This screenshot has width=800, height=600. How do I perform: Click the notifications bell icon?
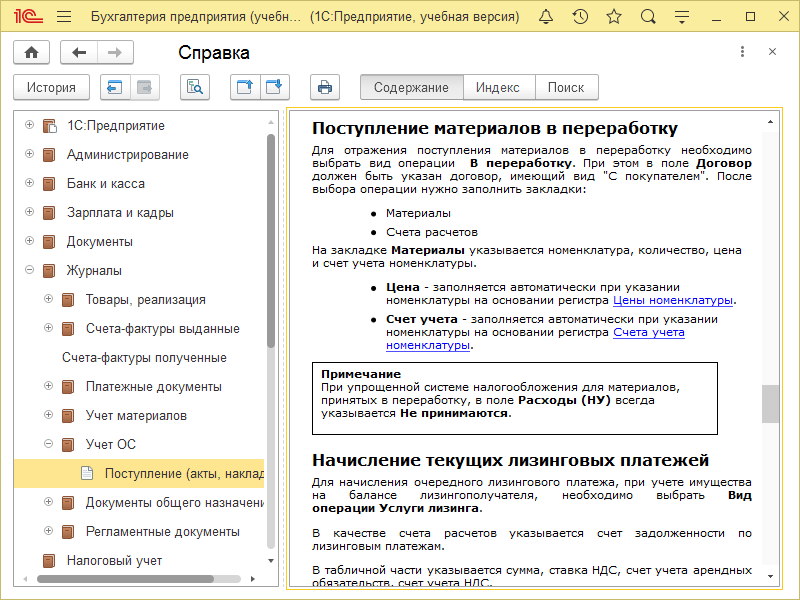546,17
